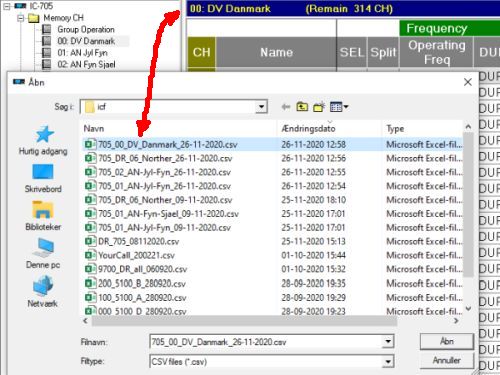Sort files by Navn column header
The image size is (500, 375).
coord(179,129)
